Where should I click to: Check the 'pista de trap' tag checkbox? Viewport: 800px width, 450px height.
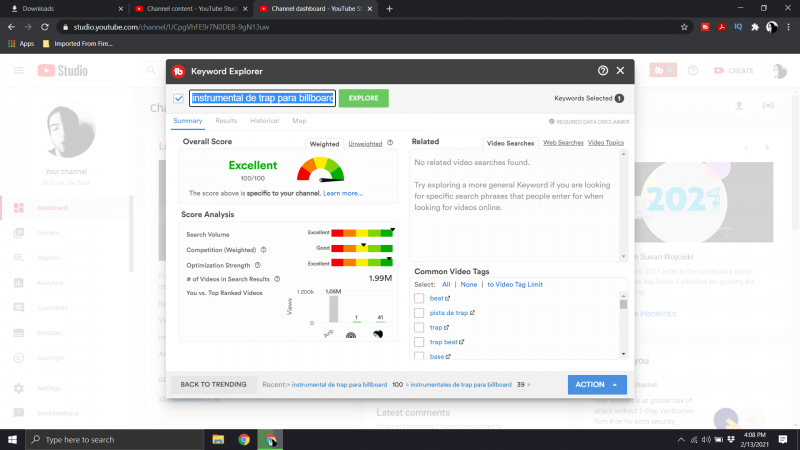[x=419, y=313]
